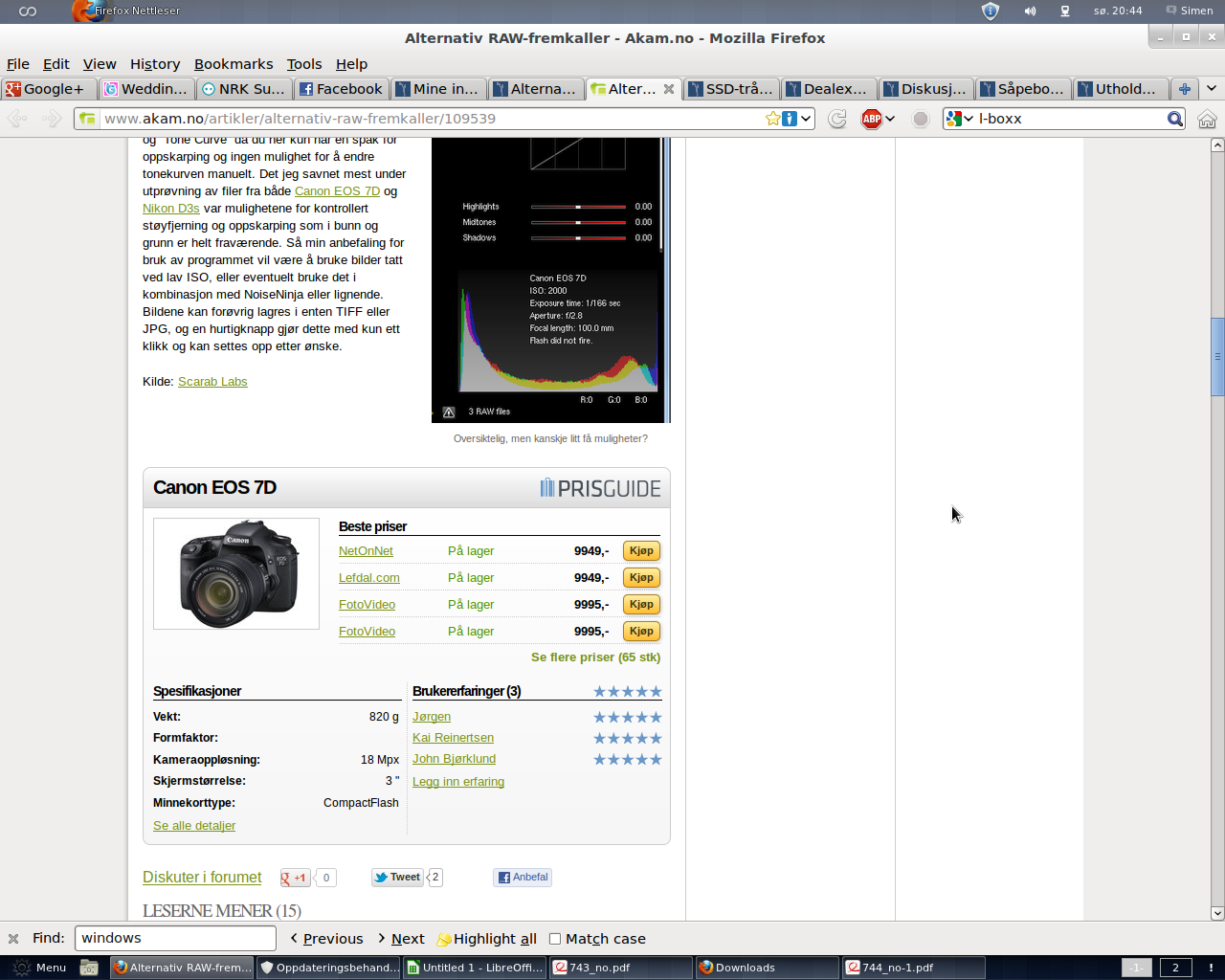This screenshot has width=1225, height=980.
Task: Click Next in the find bar
Action: coord(401,939)
